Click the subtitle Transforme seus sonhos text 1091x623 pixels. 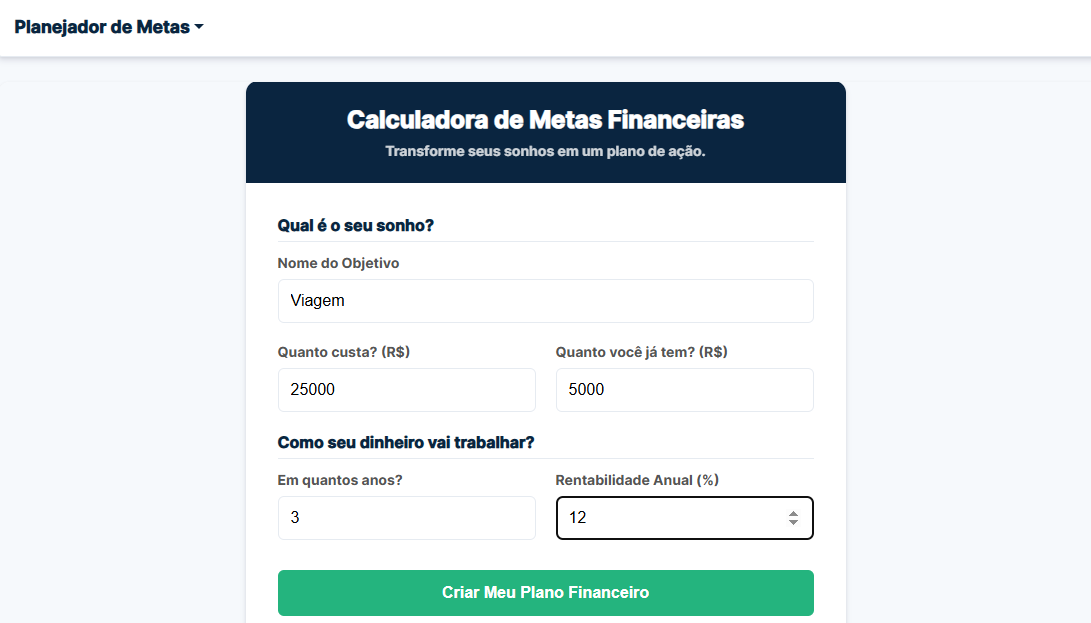click(545, 150)
